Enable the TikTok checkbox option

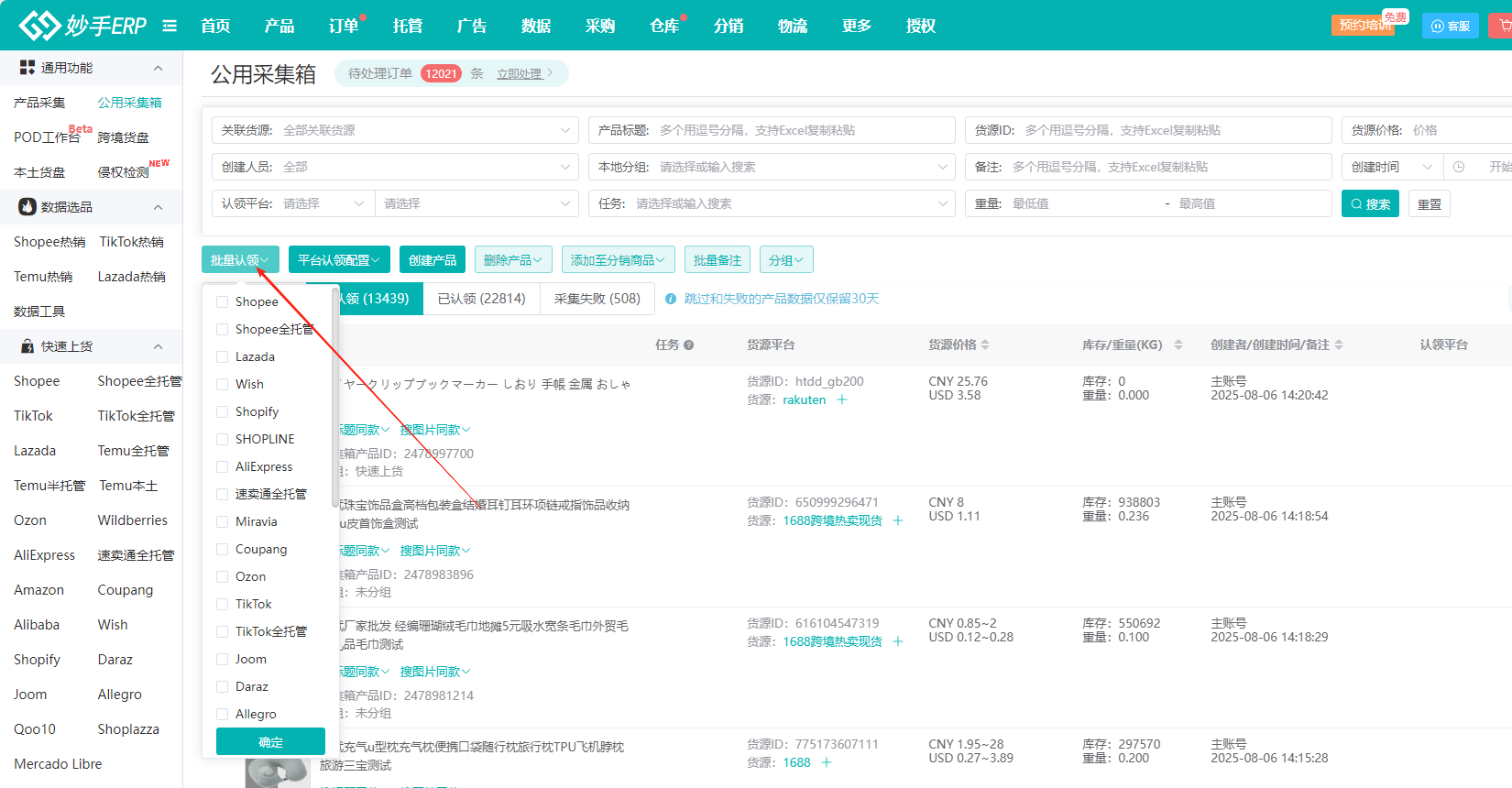click(222, 604)
